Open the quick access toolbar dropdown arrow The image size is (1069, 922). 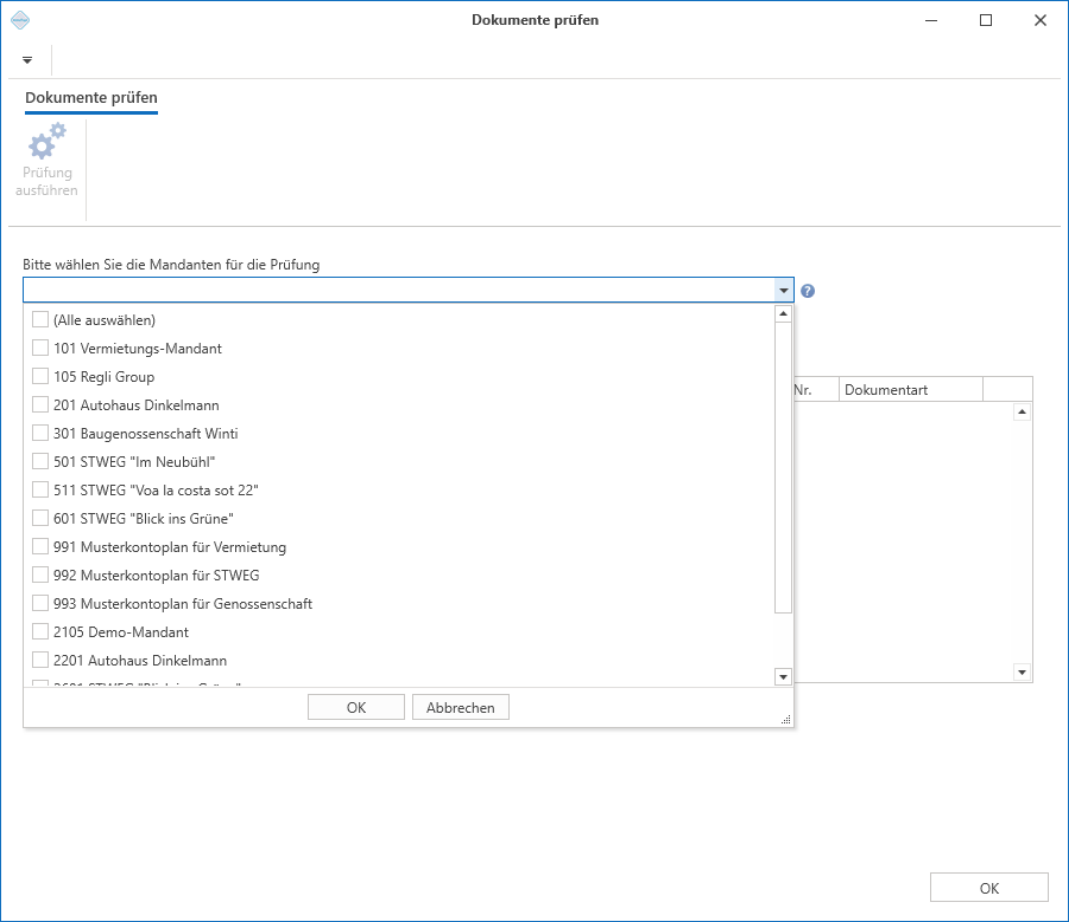(27, 60)
